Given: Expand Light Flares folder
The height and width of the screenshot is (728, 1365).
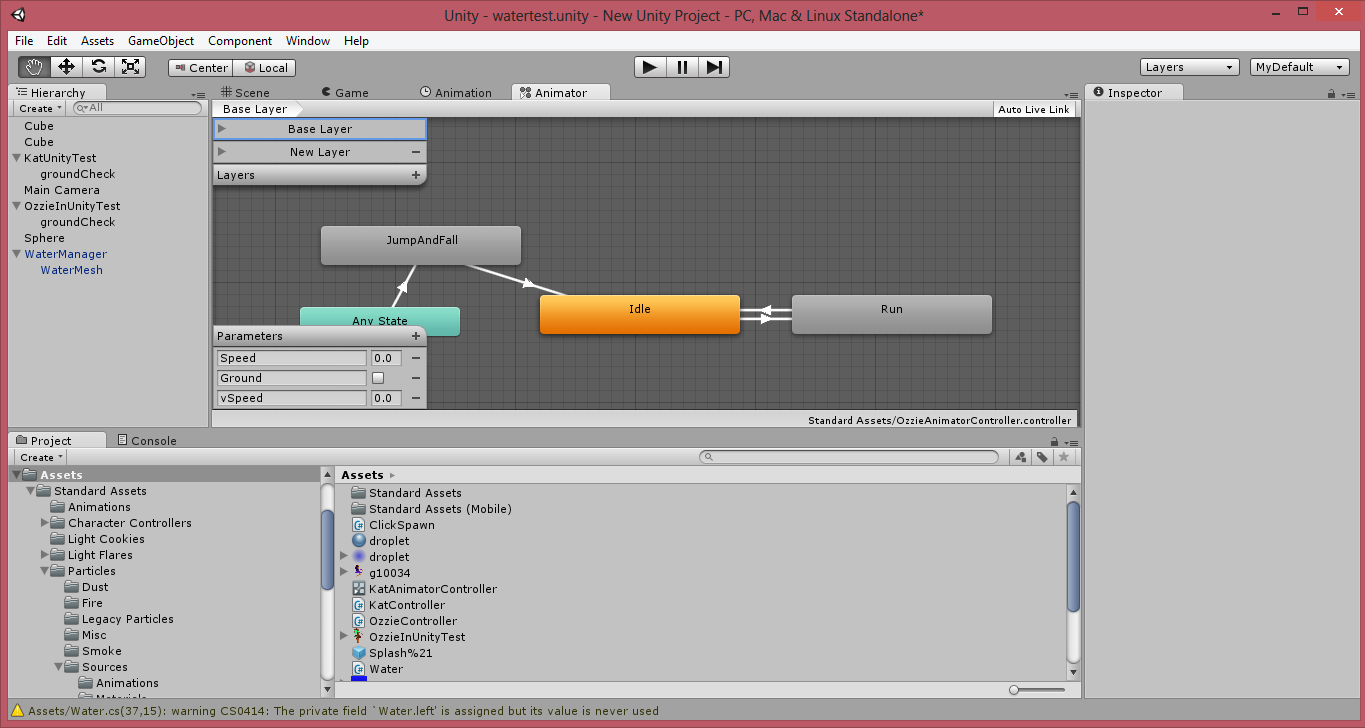Looking at the screenshot, I should click(x=44, y=555).
